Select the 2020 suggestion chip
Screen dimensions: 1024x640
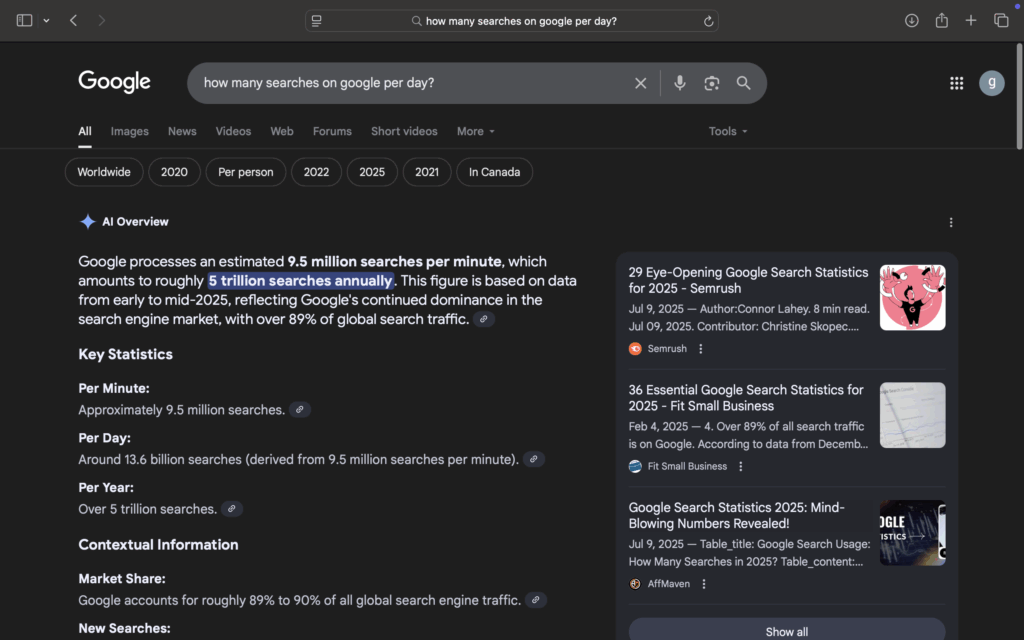tap(174, 172)
